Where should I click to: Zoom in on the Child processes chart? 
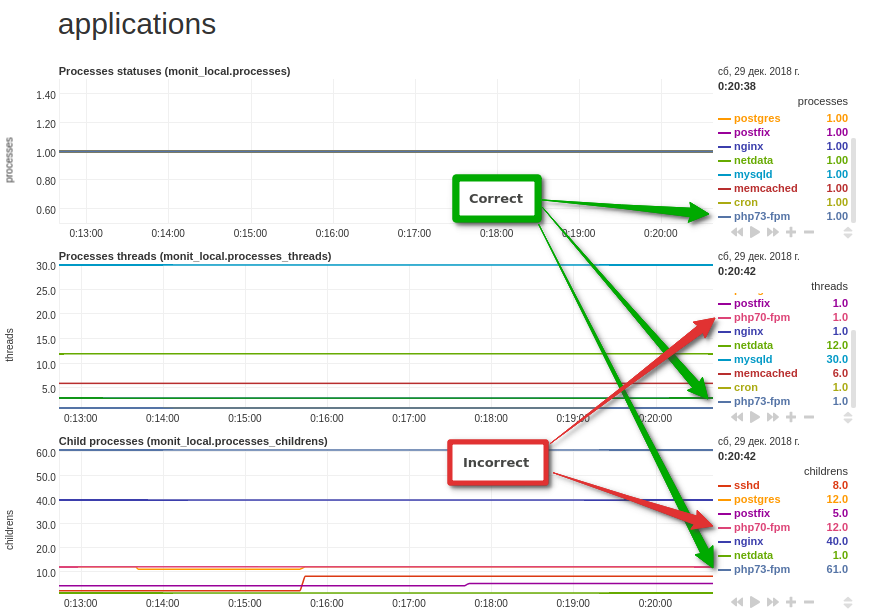tap(790, 602)
